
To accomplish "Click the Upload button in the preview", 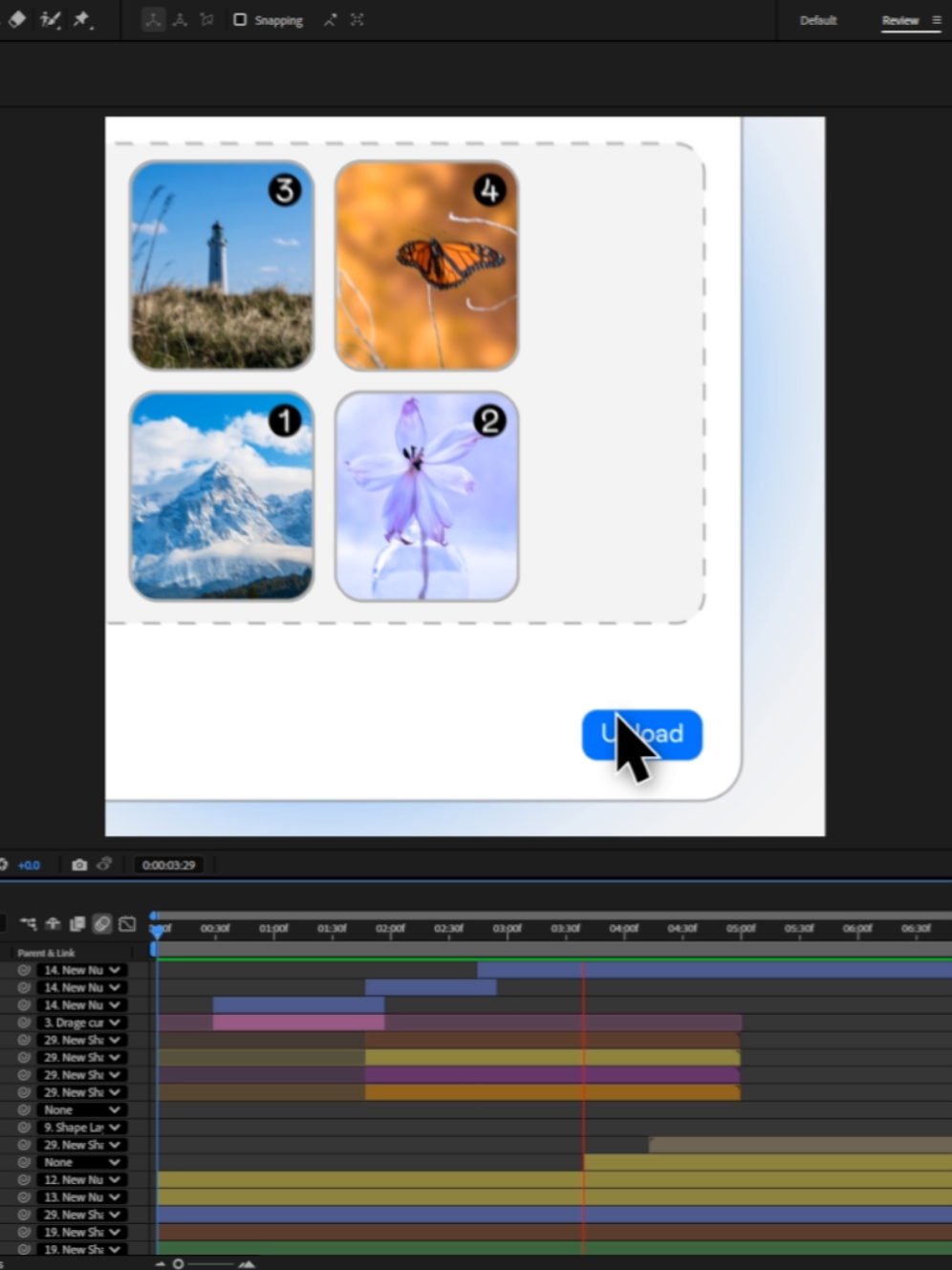I will (x=641, y=734).
